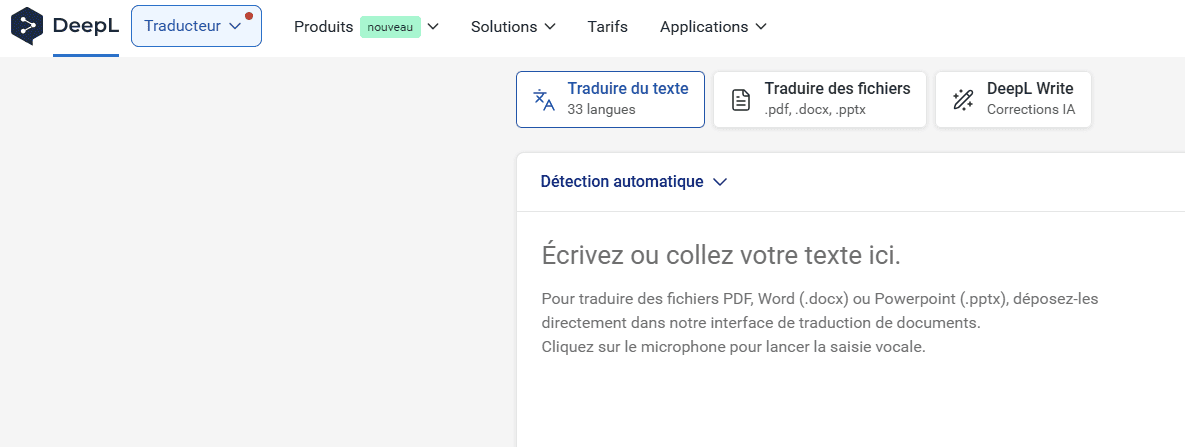Click the magic pen Write icon
This screenshot has height=447, width=1185.
pos(963,100)
